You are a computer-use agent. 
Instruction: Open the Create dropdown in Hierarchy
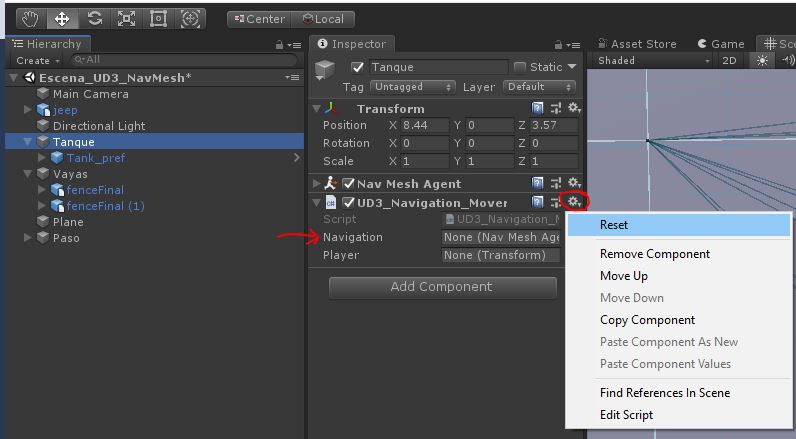[38, 60]
